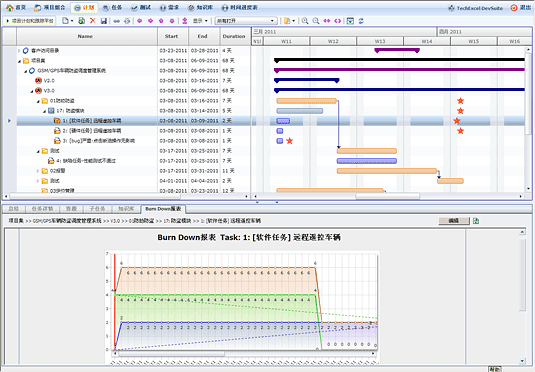Open the folder export dropdown icon
Image resolution: width=535 pixels, height=372 pixels.
click(x=289, y=21)
